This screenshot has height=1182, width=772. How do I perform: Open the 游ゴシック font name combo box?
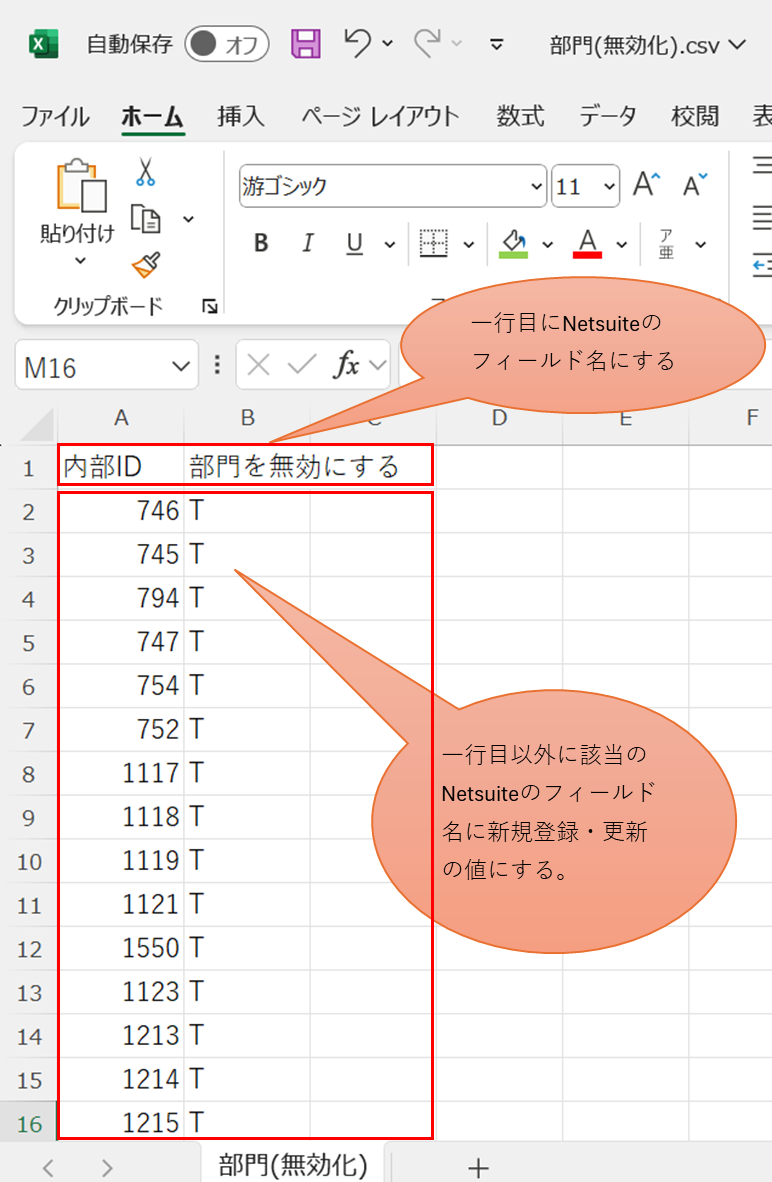coord(393,185)
